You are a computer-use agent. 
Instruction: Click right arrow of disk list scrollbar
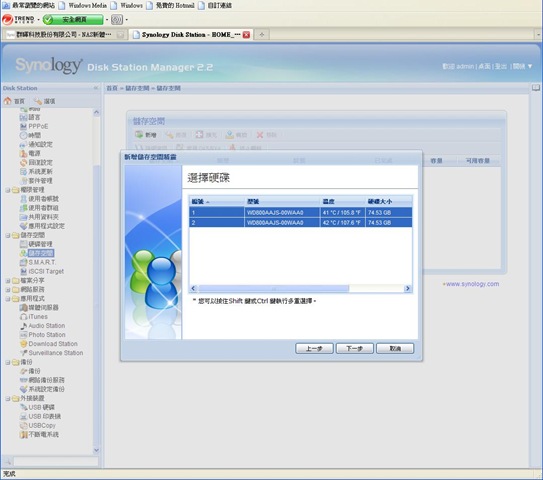pos(408,288)
